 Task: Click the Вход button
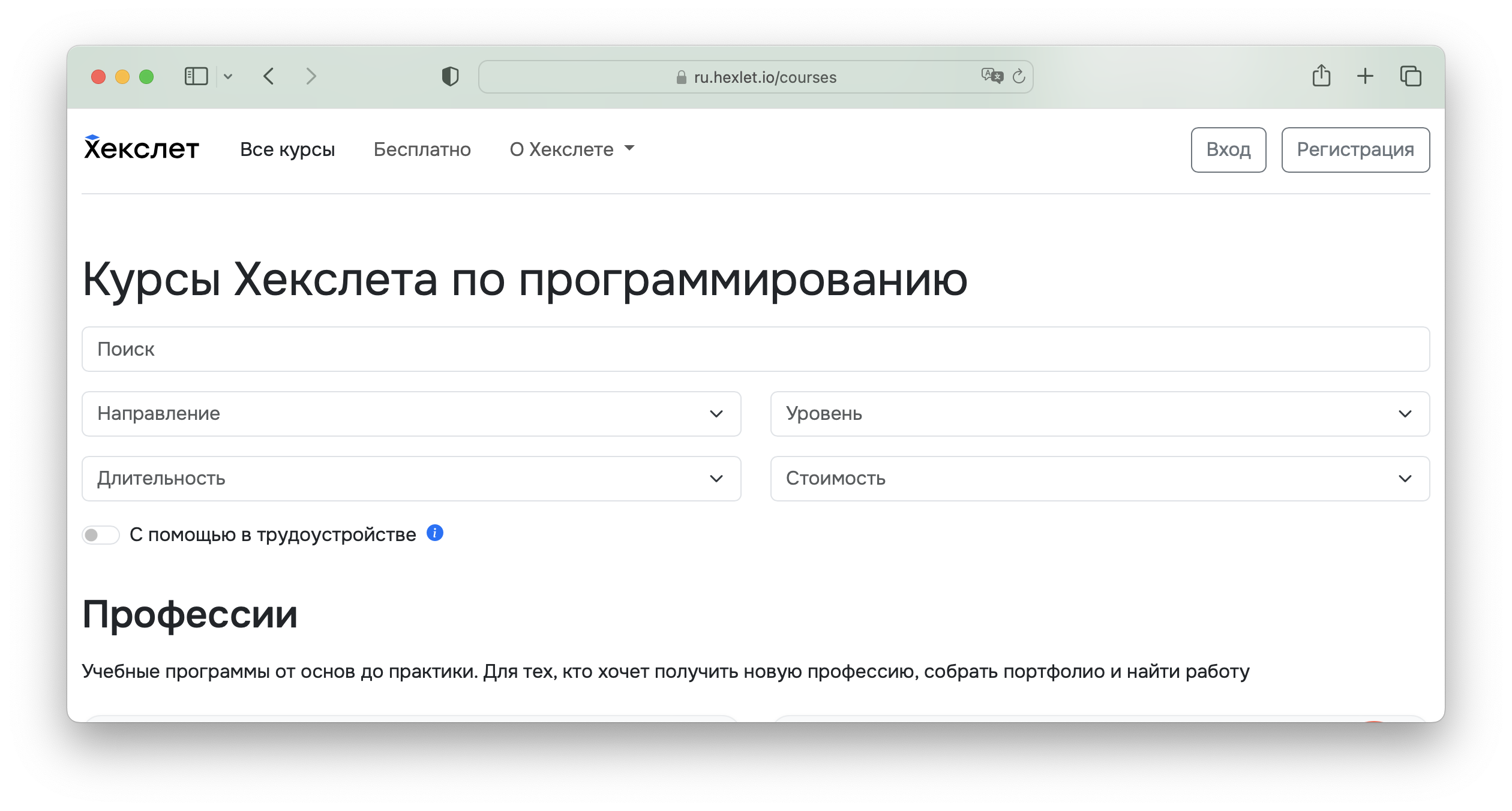[1228, 149]
